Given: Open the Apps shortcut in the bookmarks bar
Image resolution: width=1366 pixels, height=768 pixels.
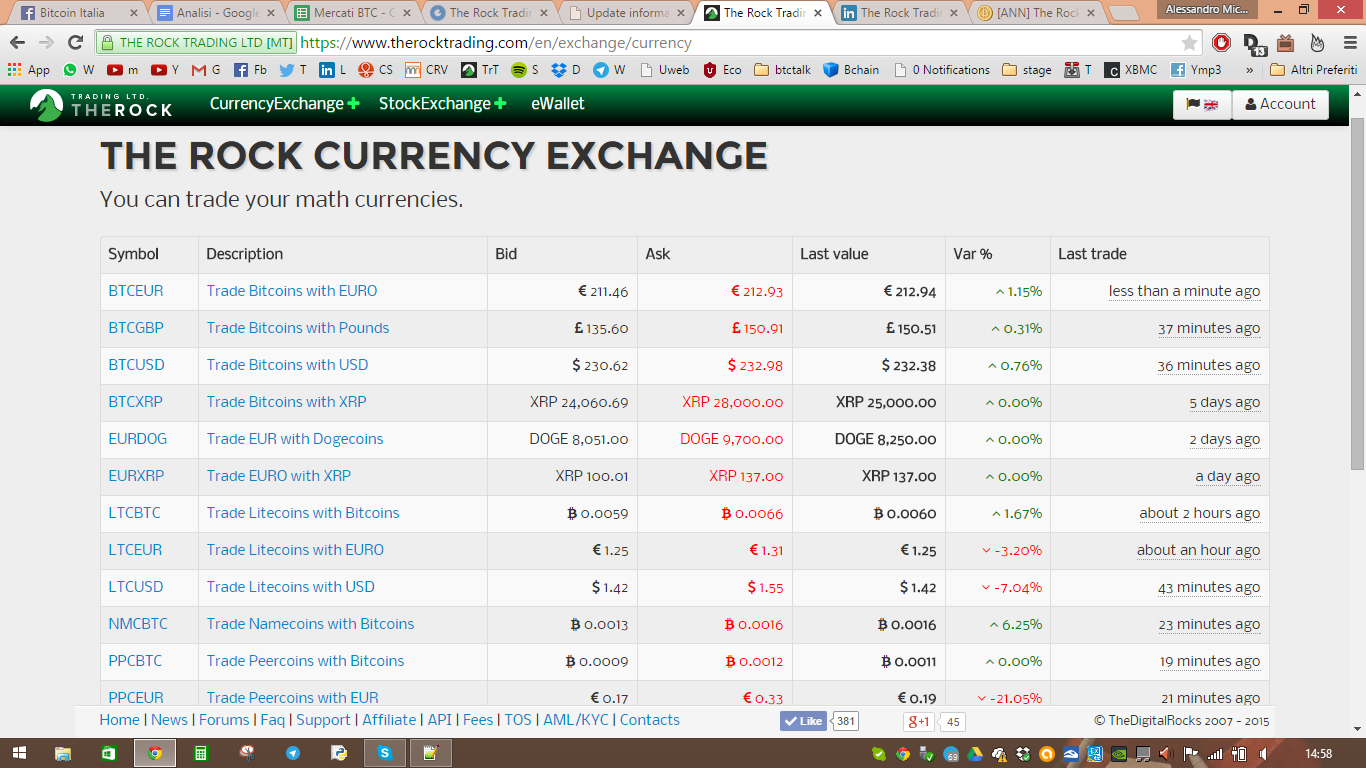Looking at the screenshot, I should click(x=29, y=70).
